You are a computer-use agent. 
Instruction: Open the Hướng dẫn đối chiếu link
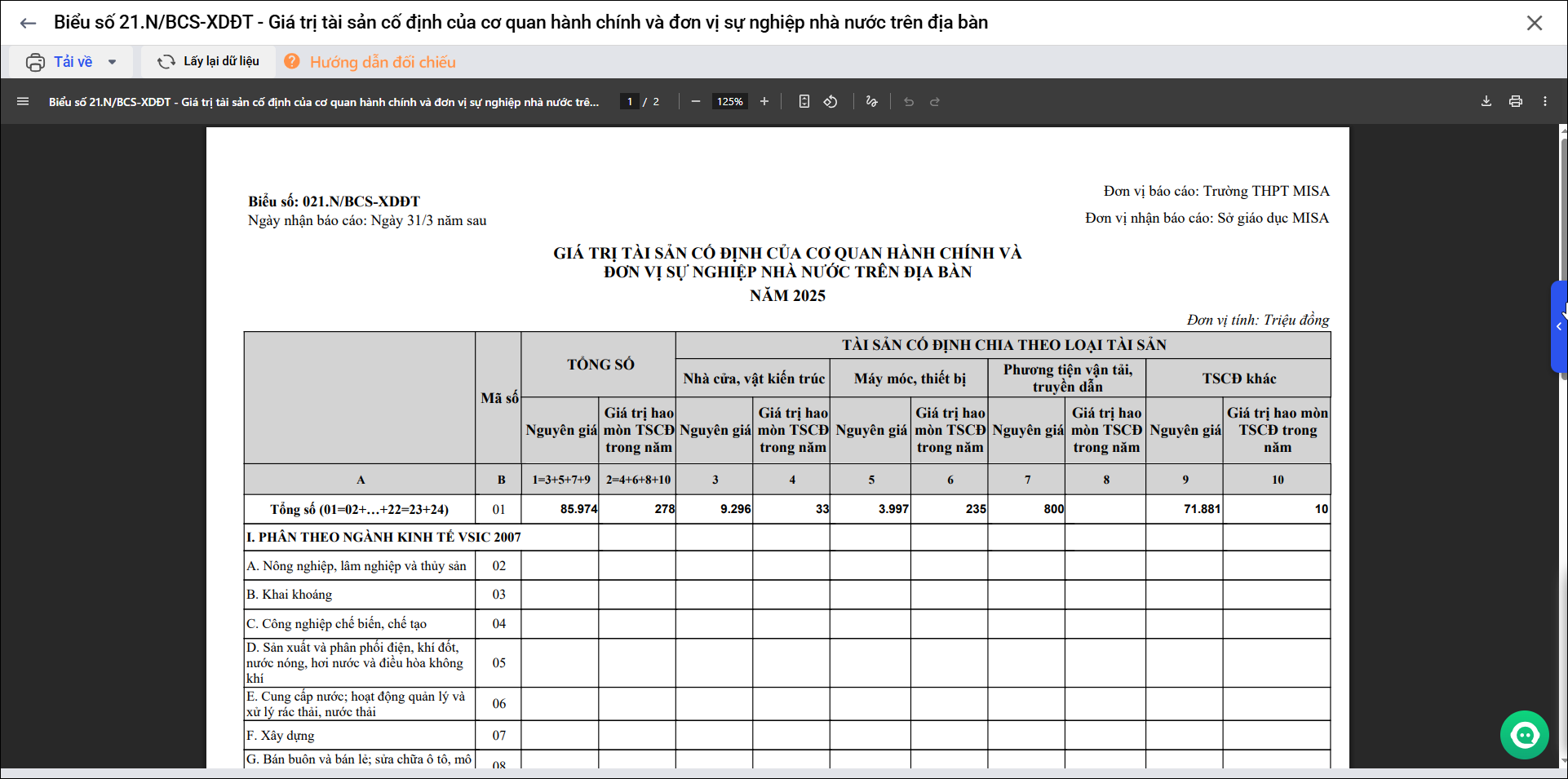(382, 62)
